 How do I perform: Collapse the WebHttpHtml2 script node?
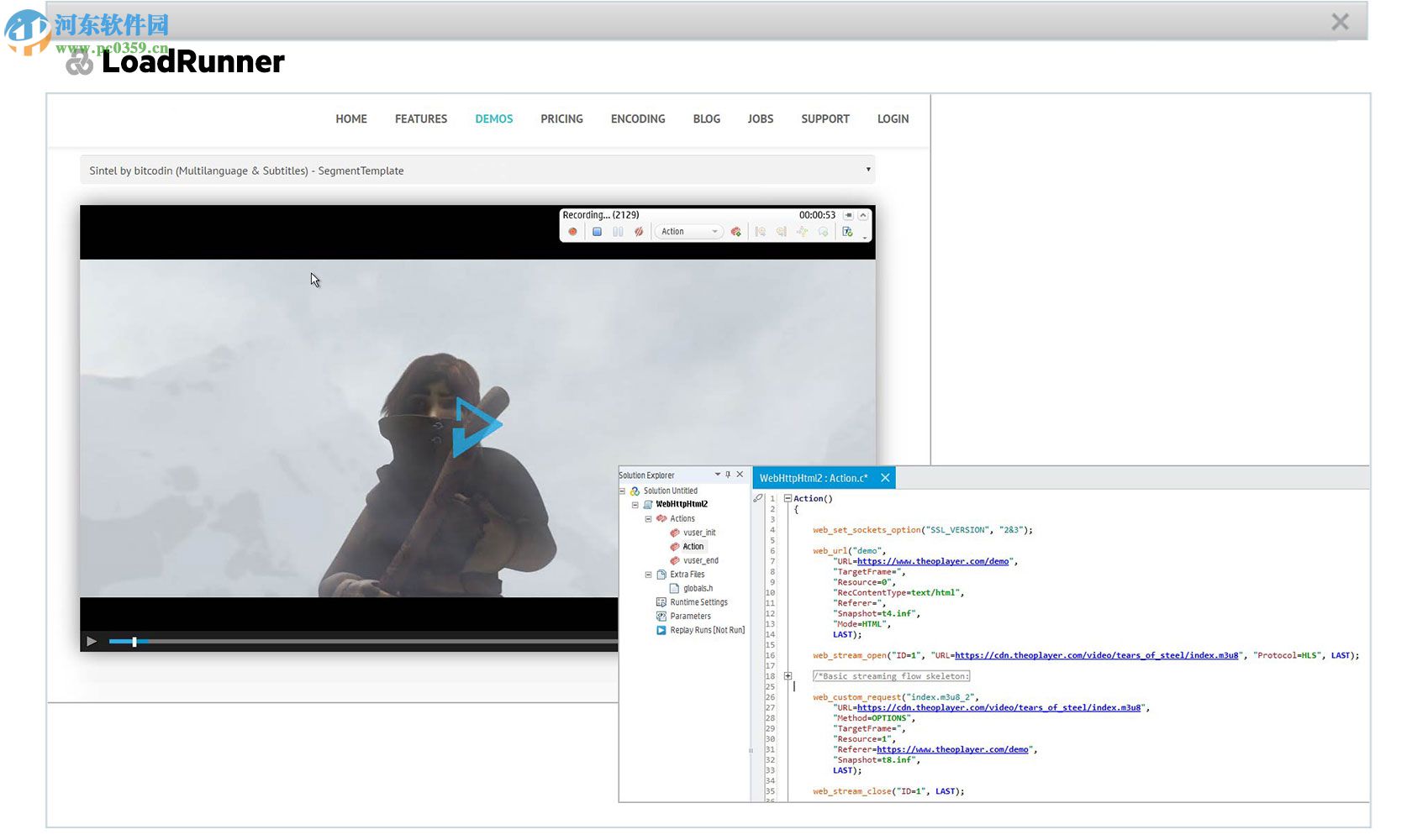coord(635,505)
